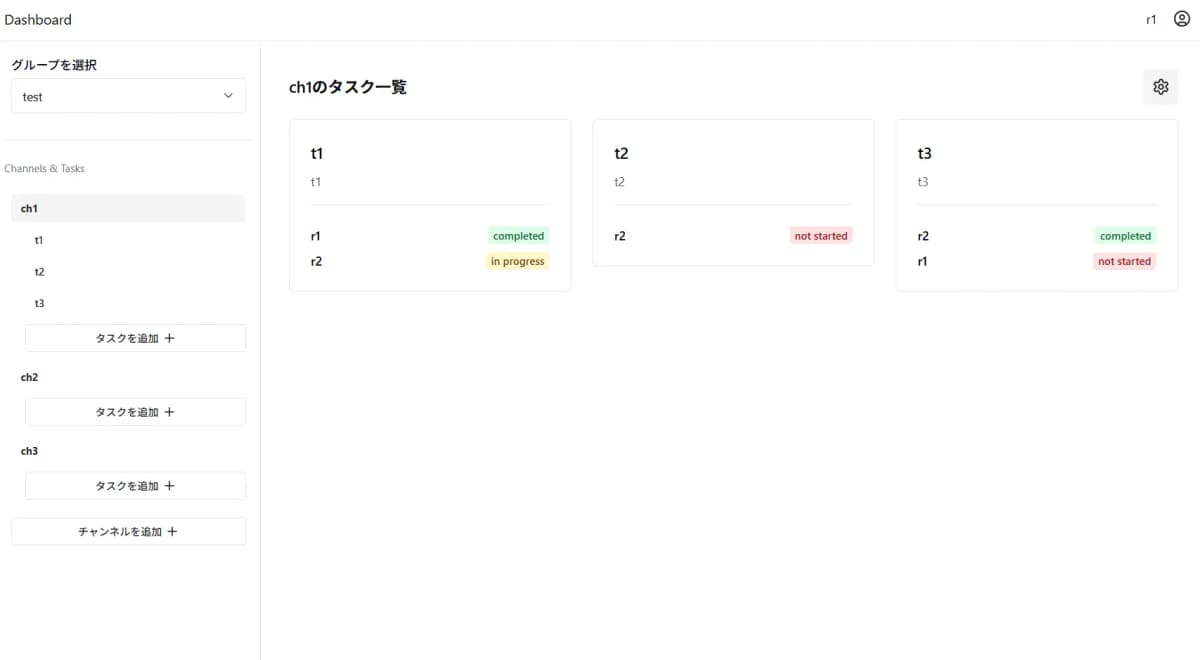1200x660 pixels.
Task: Select channel ch3 in sidebar
Action: [30, 452]
